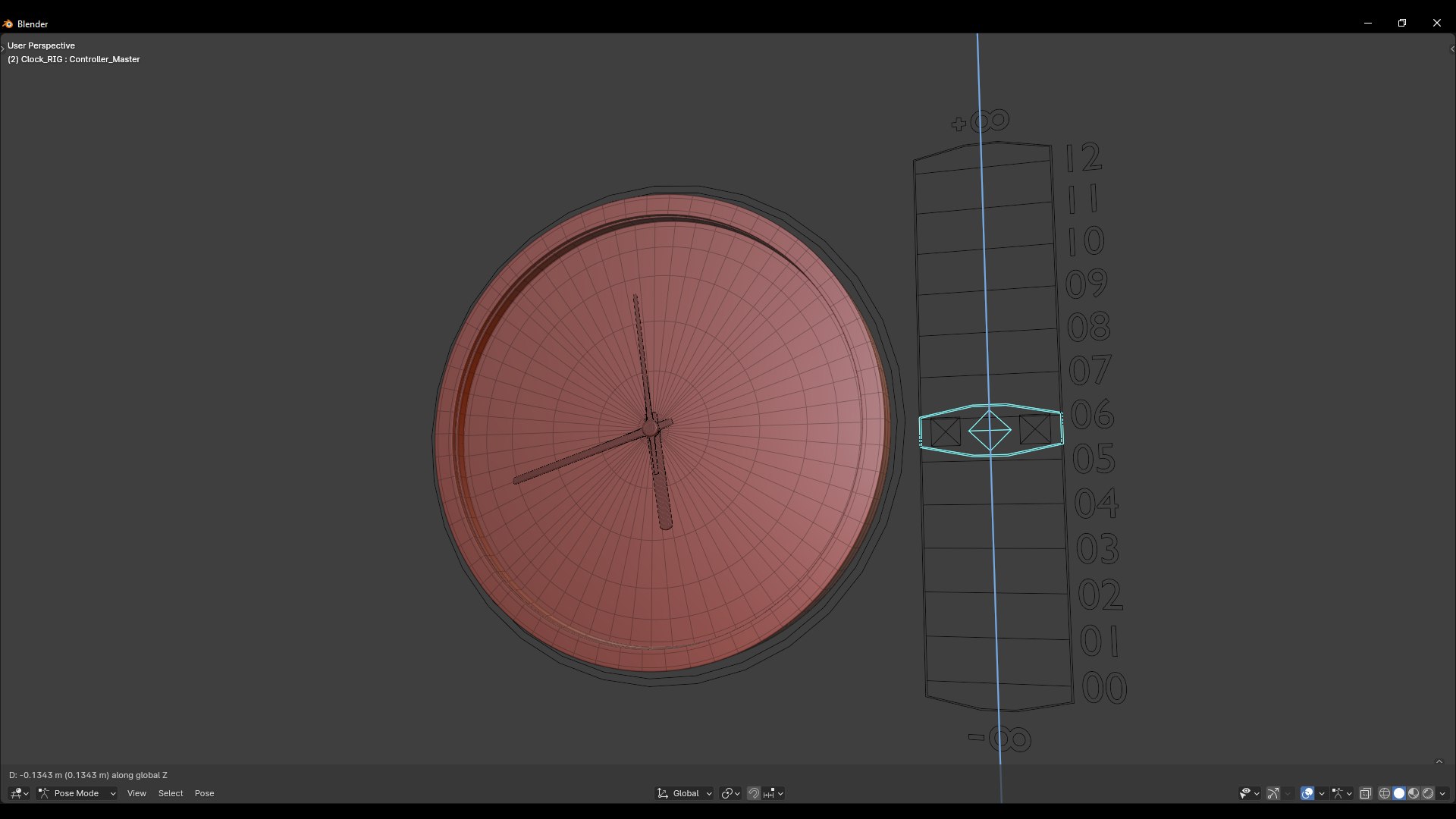Open the Global transform orientation dropdown
Screen dimensions: 1456x819
(685, 793)
